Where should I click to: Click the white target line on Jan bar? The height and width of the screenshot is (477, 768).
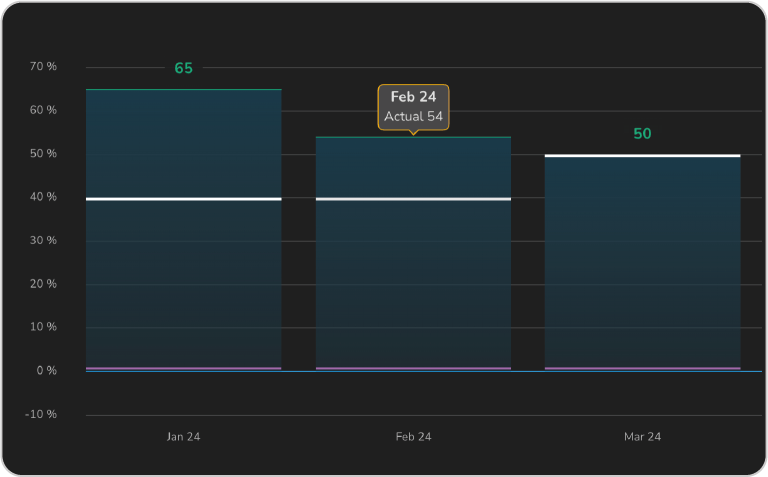(183, 199)
